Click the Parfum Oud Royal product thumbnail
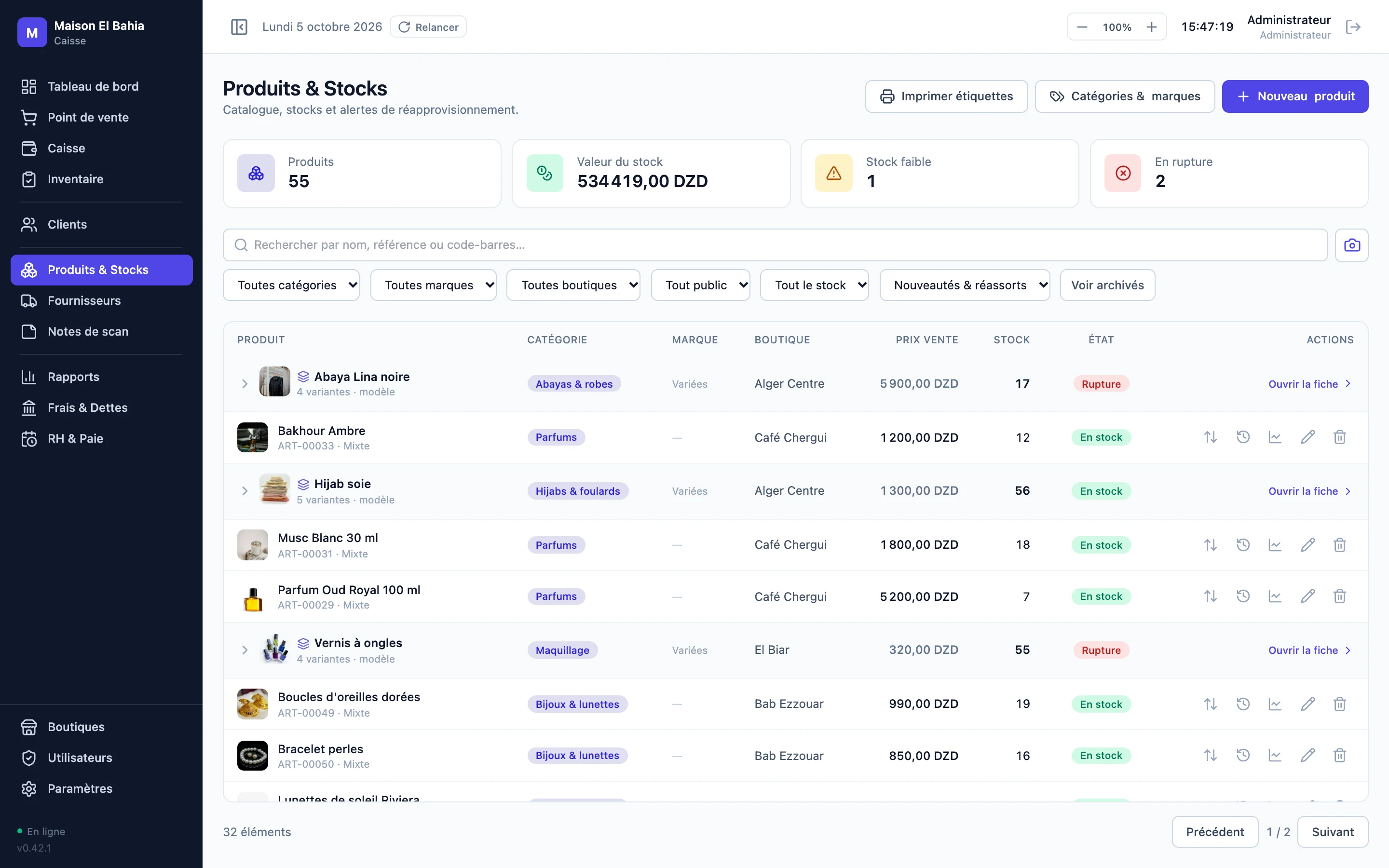This screenshot has height=868, width=1389. pos(253,597)
